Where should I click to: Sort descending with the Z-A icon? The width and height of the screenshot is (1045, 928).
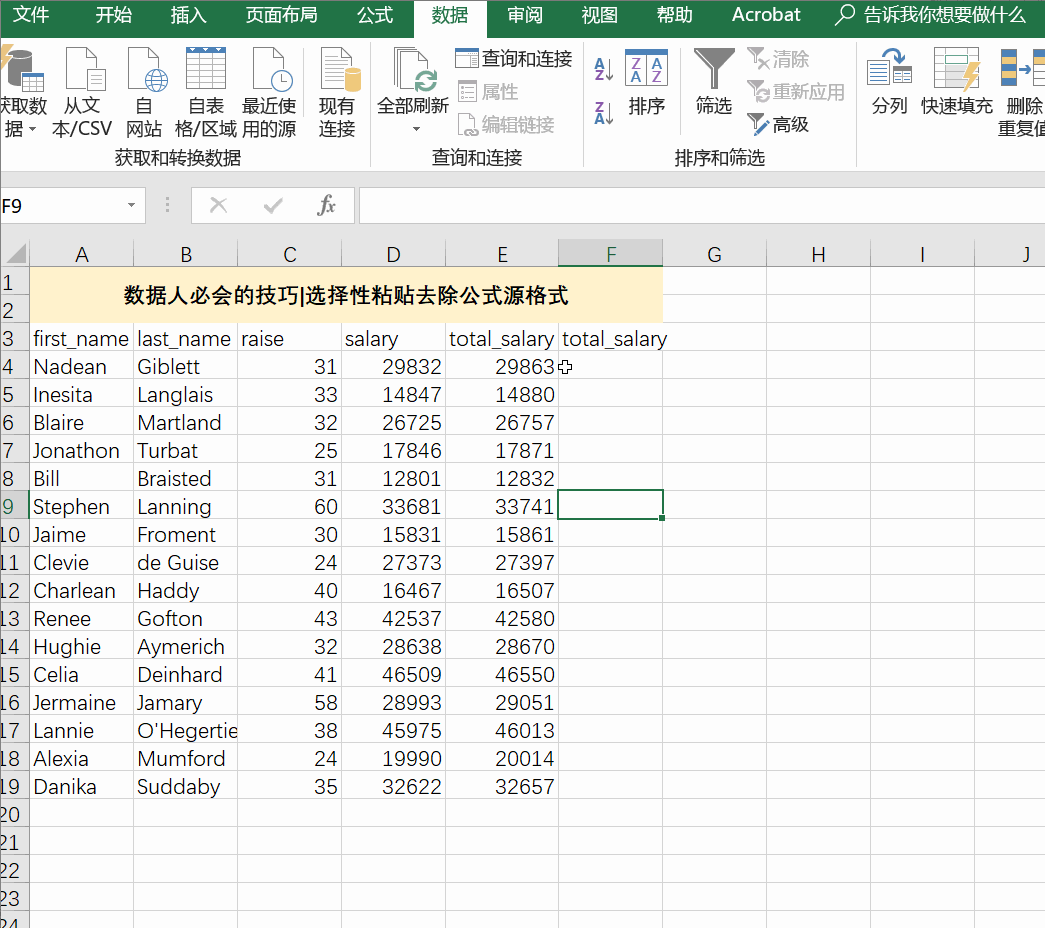coord(604,113)
